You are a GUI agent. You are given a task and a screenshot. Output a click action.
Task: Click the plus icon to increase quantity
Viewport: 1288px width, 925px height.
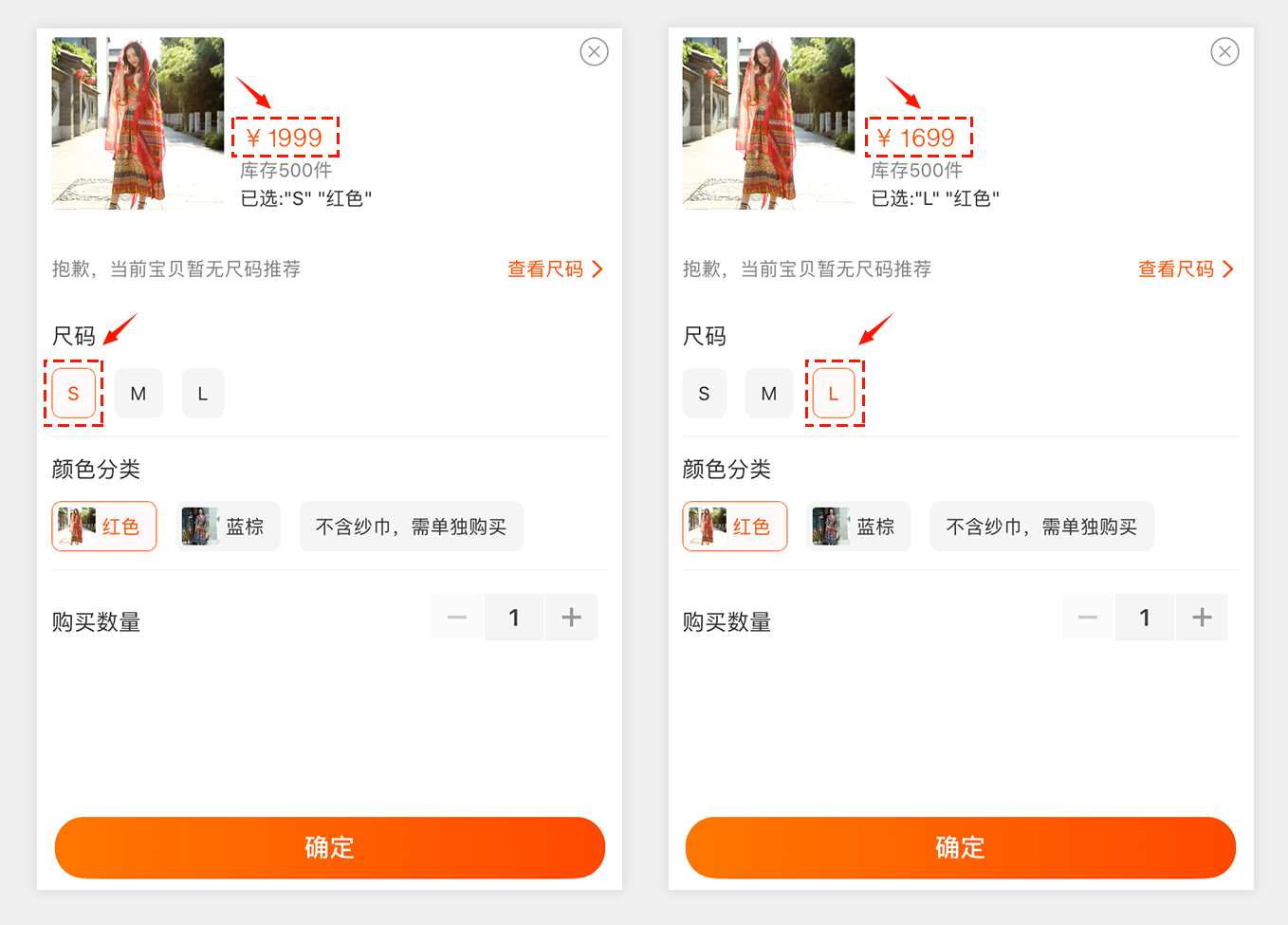point(571,617)
